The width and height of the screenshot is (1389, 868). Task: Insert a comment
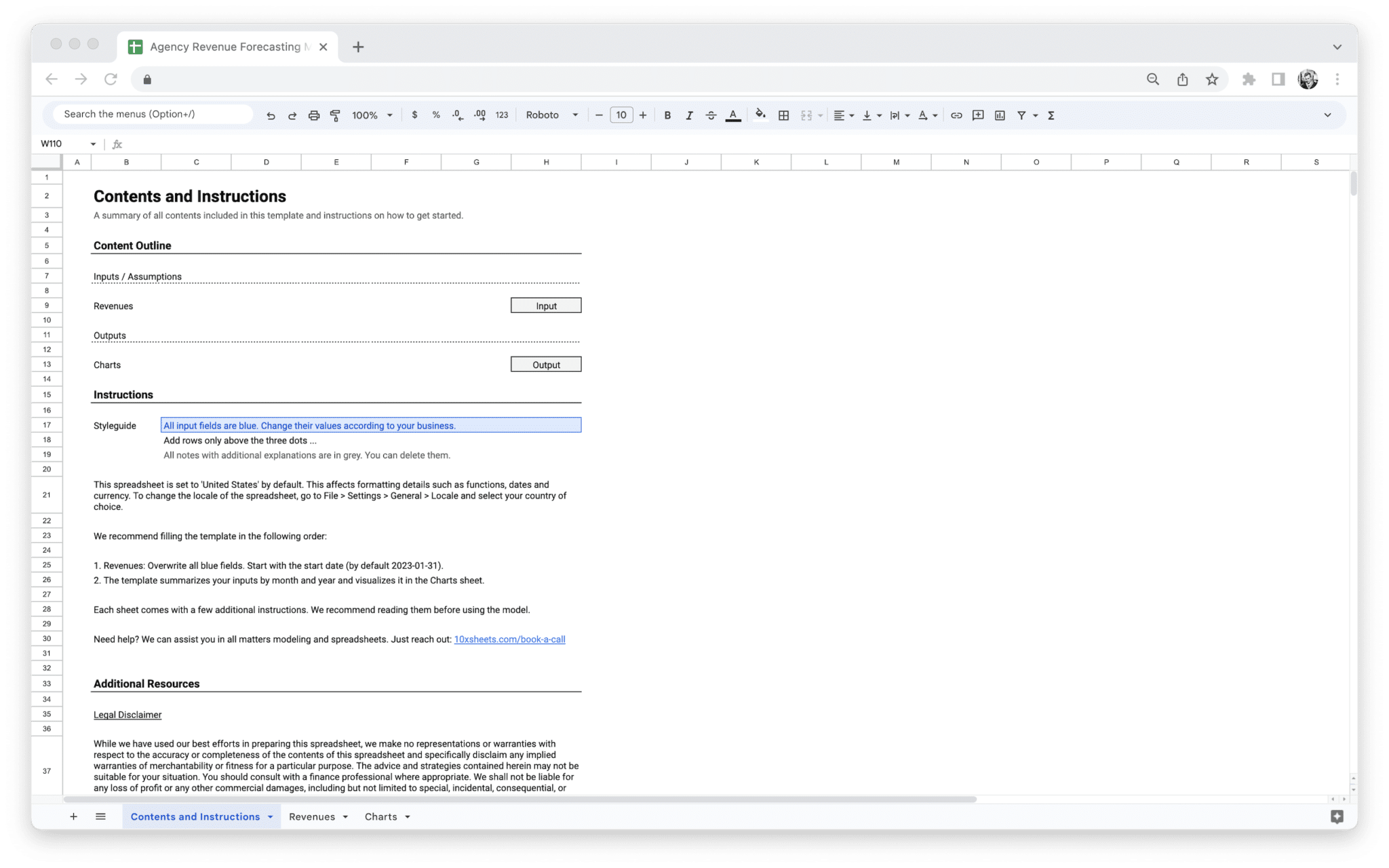point(977,115)
